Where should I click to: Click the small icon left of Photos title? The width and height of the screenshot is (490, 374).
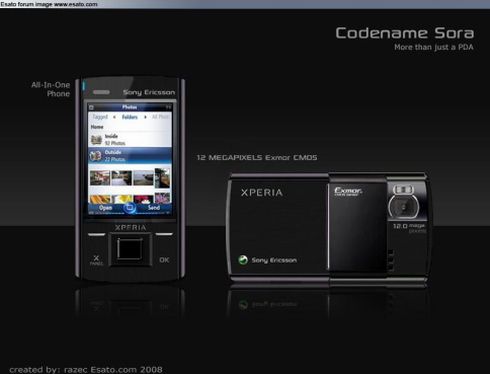tap(91, 107)
